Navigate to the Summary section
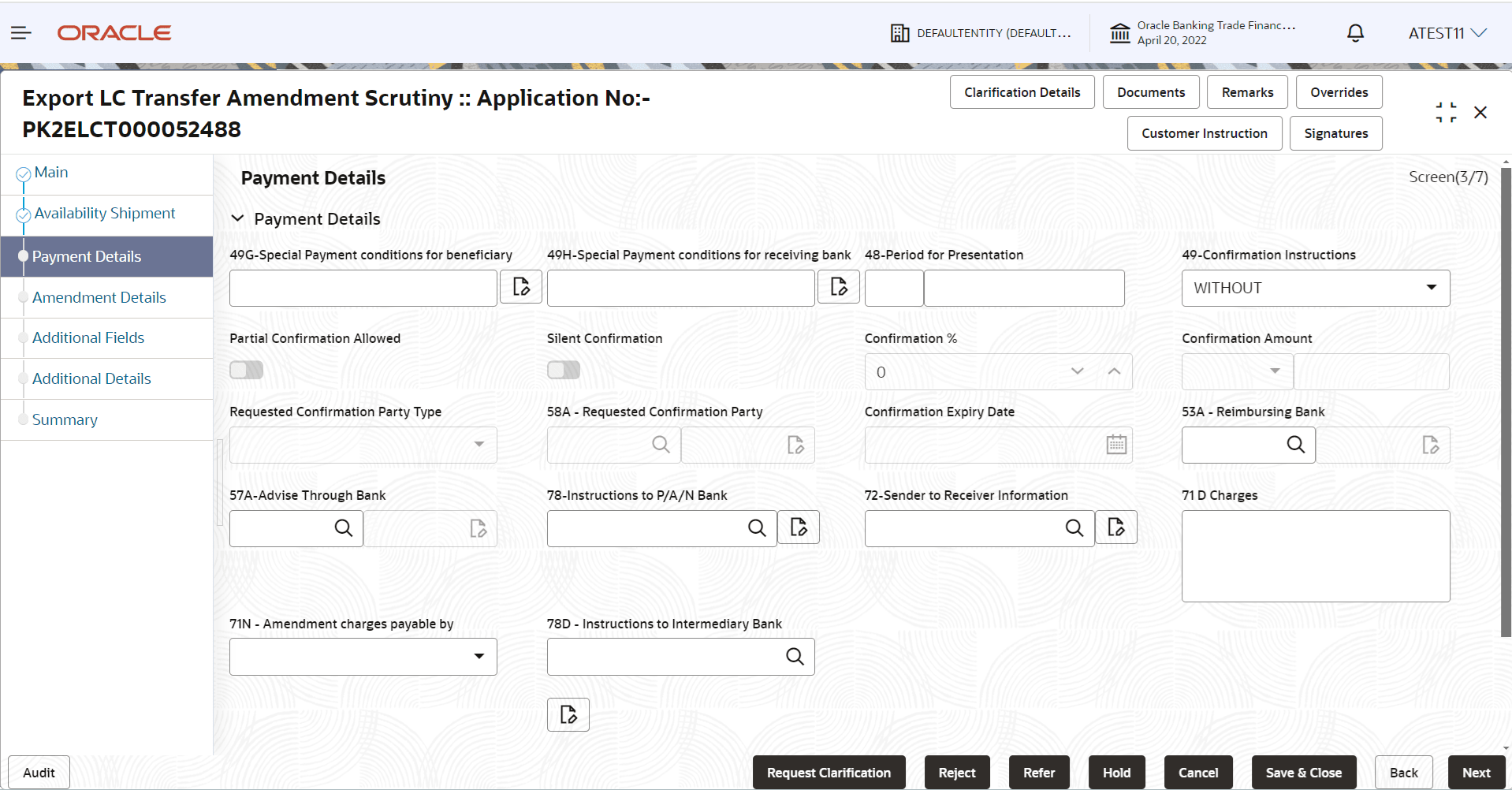Screen dimensions: 1512x790 tap(64, 419)
